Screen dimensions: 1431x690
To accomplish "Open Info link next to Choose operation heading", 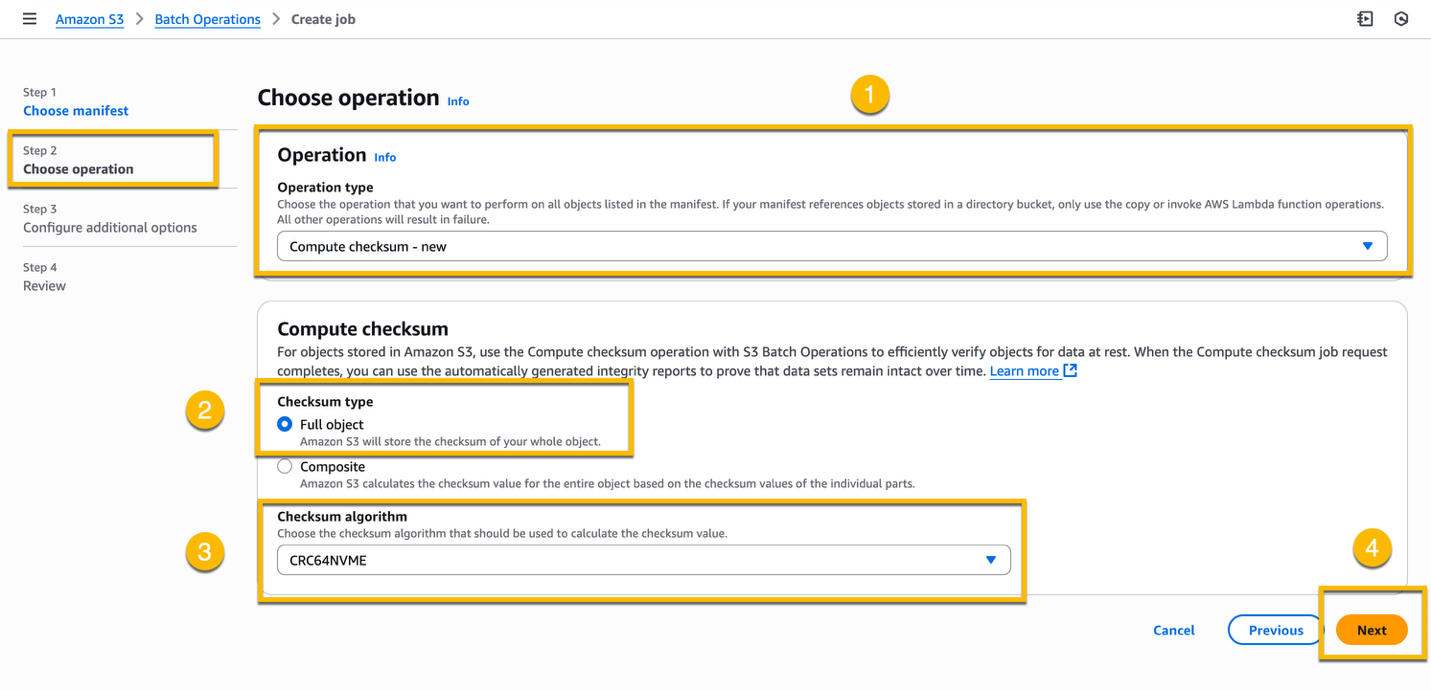I will click(x=458, y=101).
